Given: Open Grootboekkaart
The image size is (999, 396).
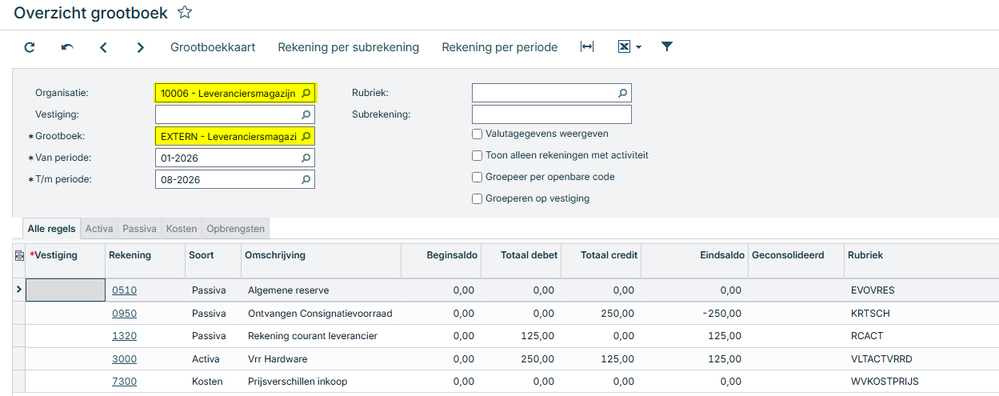Looking at the screenshot, I should (213, 47).
